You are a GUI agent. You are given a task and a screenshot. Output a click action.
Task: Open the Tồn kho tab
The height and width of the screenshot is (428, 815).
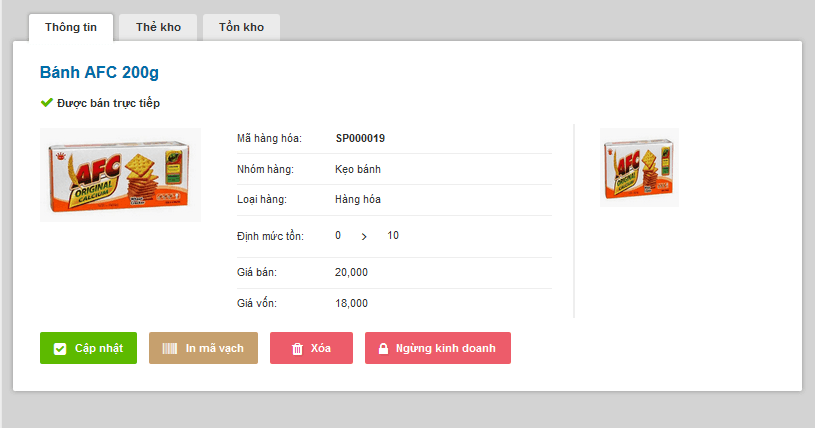241,27
